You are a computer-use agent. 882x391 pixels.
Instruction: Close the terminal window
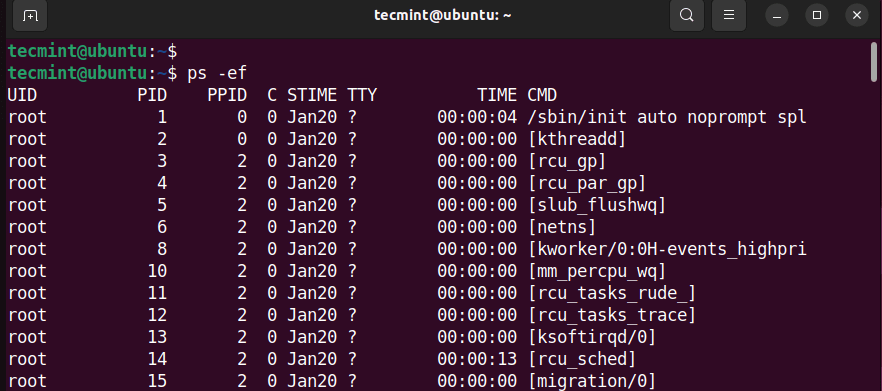pos(857,15)
